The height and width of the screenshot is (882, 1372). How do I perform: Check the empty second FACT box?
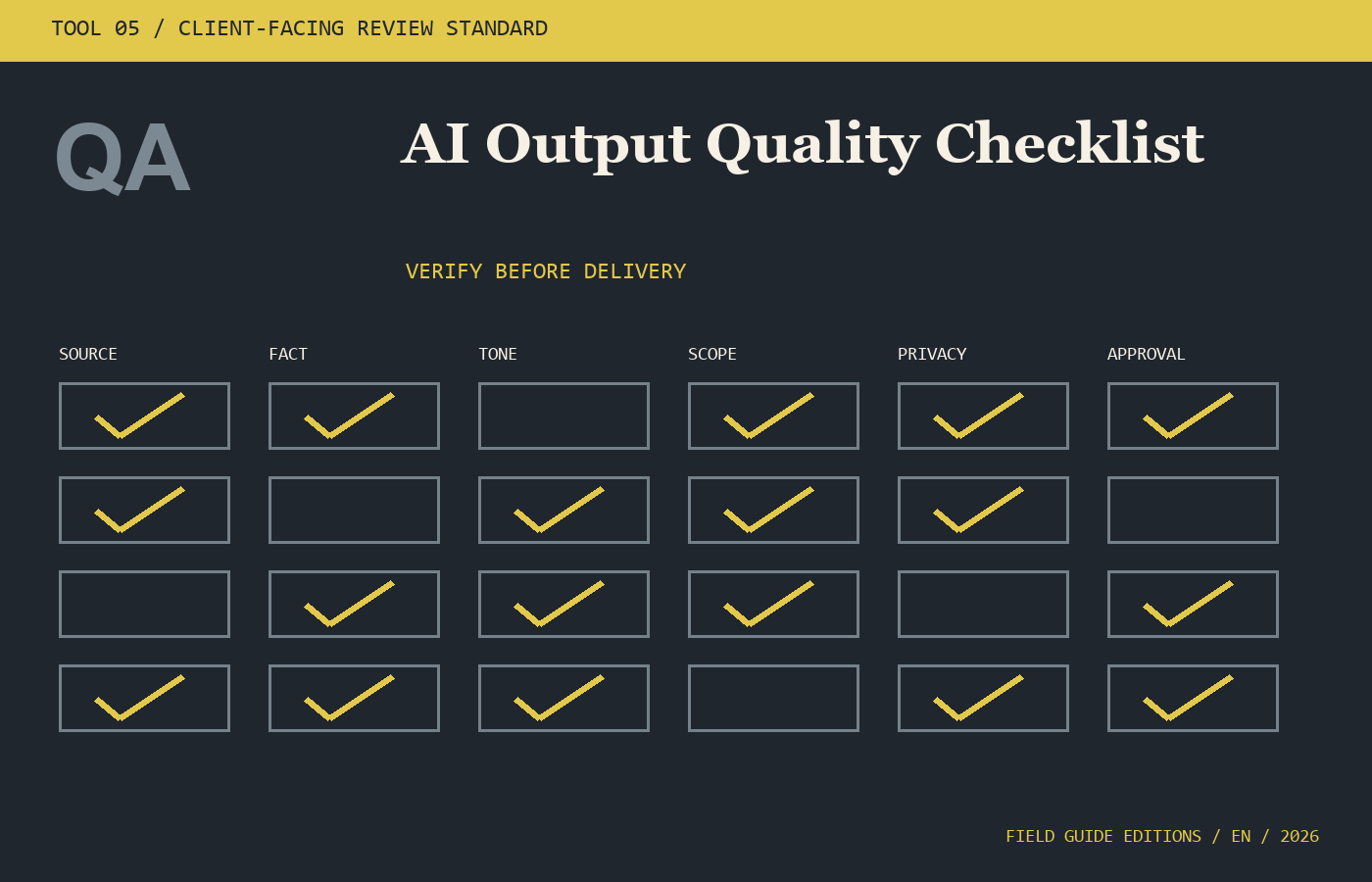click(354, 510)
